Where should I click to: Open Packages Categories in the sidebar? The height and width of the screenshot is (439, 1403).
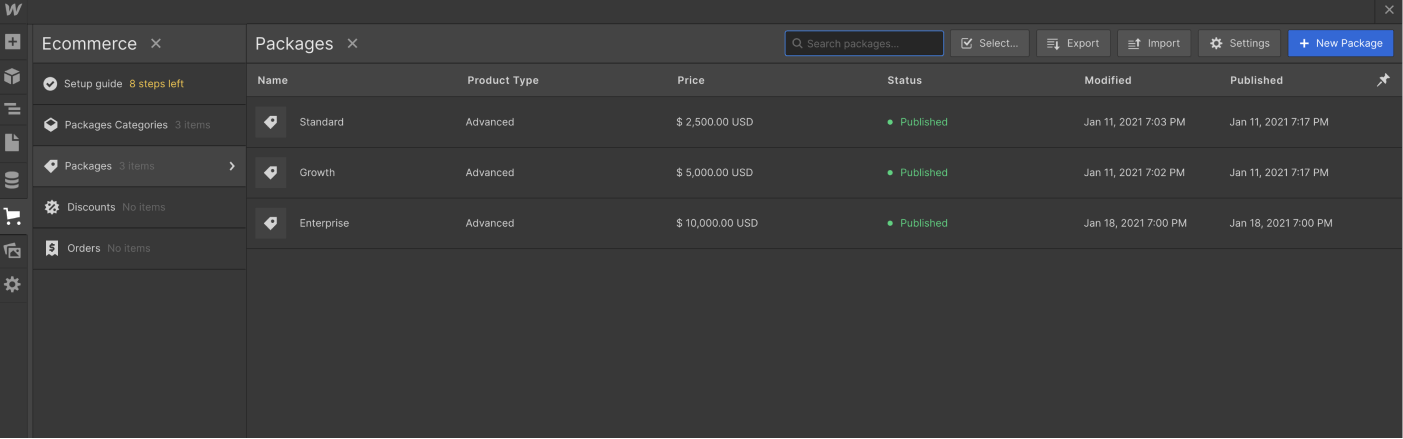116,125
